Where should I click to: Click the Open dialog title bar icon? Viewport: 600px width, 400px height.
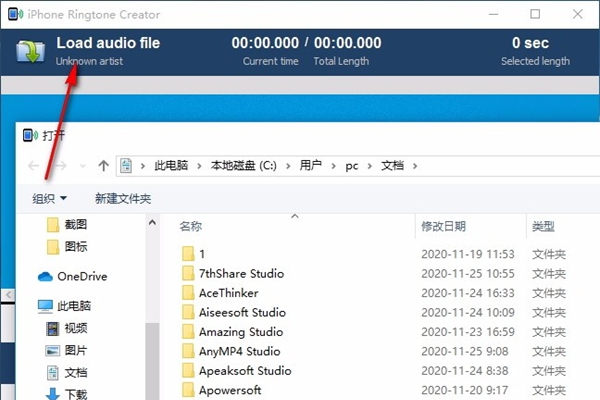[30, 135]
